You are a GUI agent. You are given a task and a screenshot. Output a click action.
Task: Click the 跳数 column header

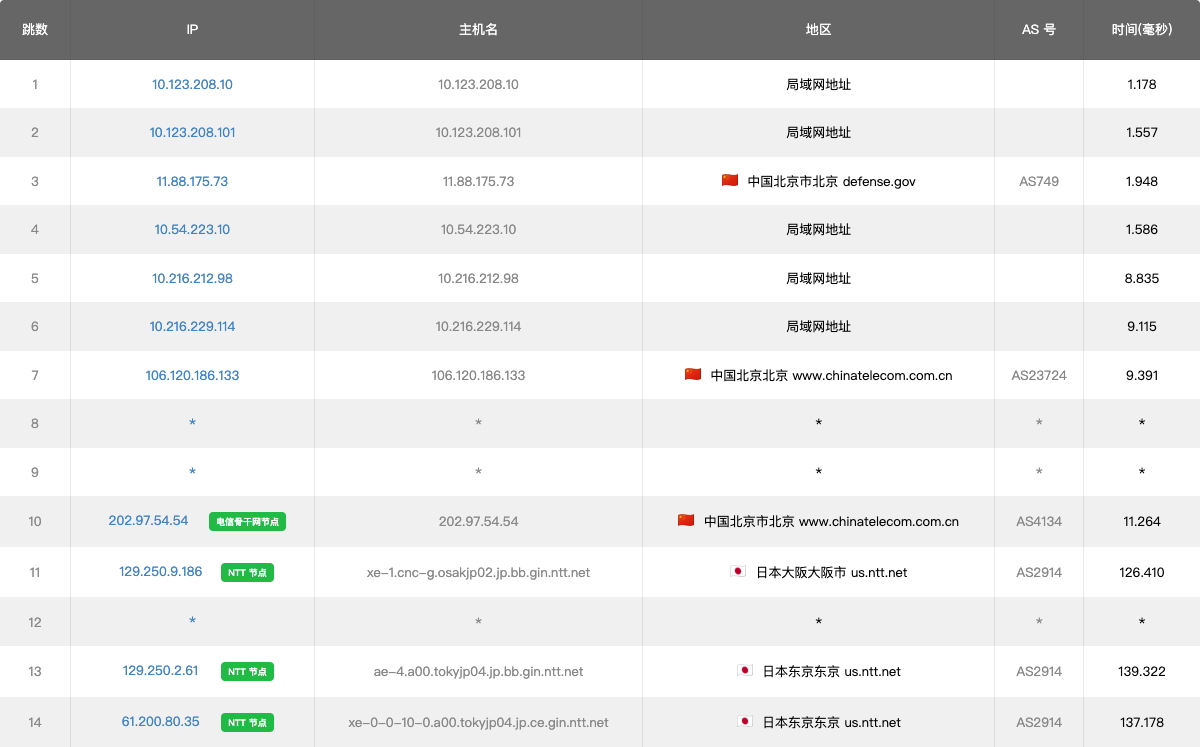pos(35,30)
